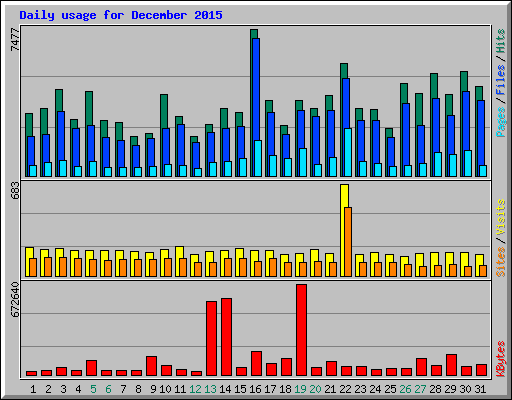The image size is (512, 400).
Task: Click the orange sites bar for day 31
Action: (x=483, y=271)
